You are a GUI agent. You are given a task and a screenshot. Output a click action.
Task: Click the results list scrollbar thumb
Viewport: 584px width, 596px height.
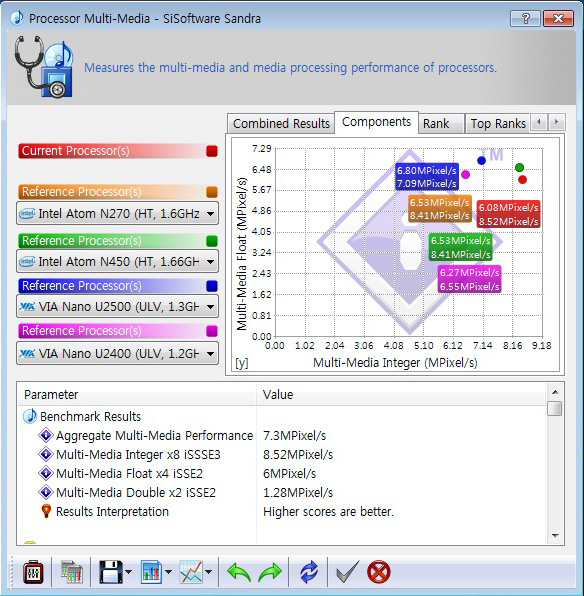(x=555, y=409)
